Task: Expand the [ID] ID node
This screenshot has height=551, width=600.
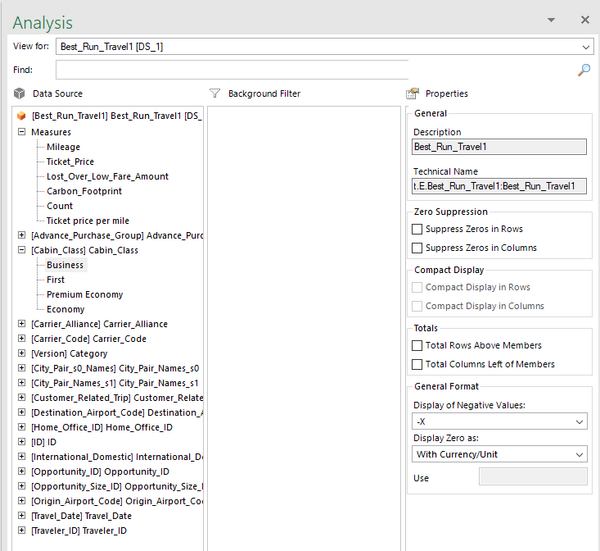Action: [x=22, y=442]
